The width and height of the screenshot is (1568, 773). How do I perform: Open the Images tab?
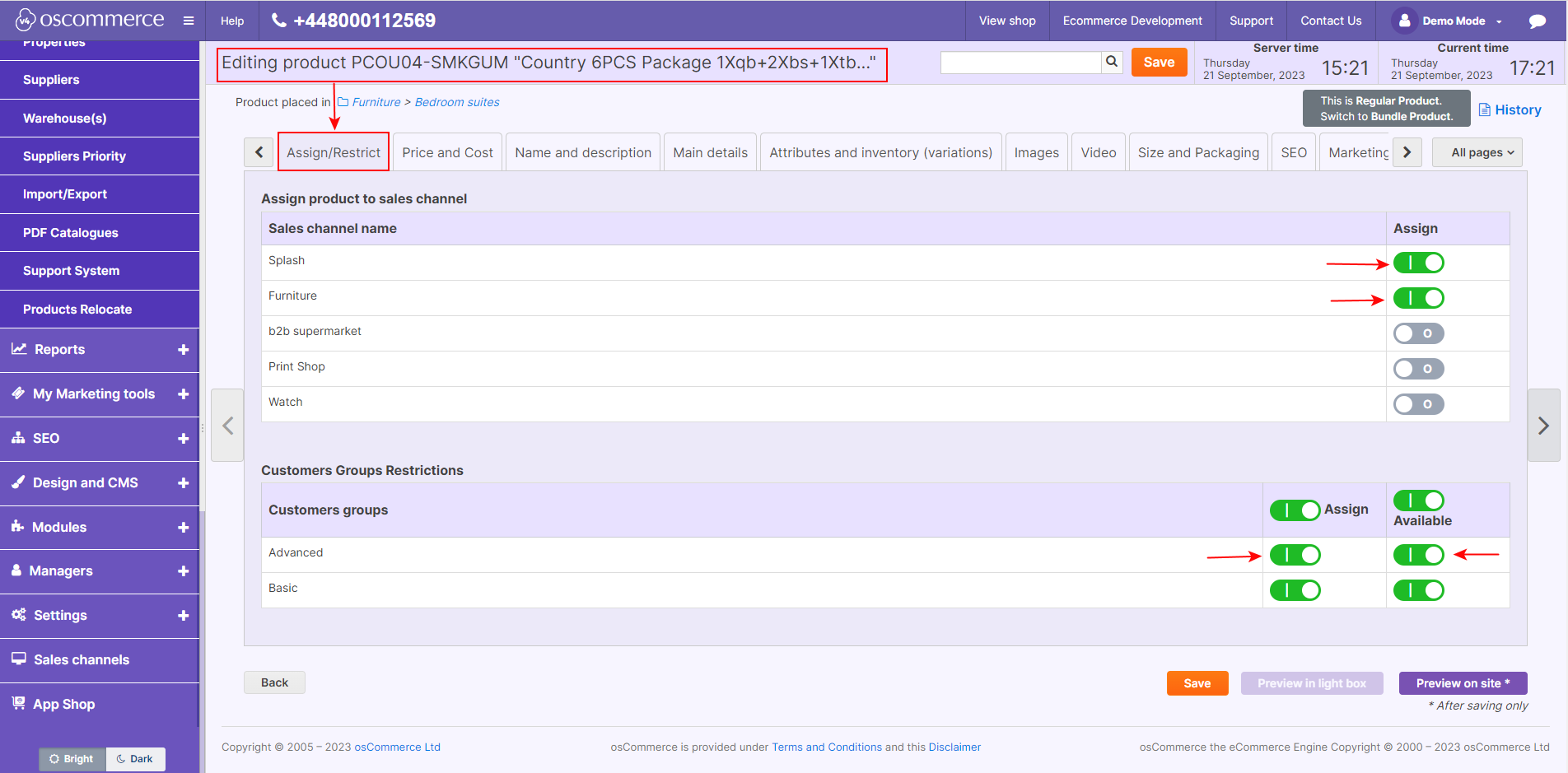pos(1036,152)
